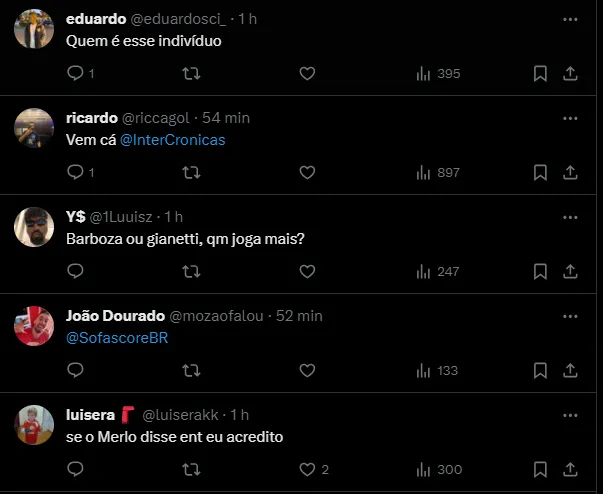Open more options menu on ricardo's tweet
Viewport: 603px width, 494px height.
(x=570, y=118)
